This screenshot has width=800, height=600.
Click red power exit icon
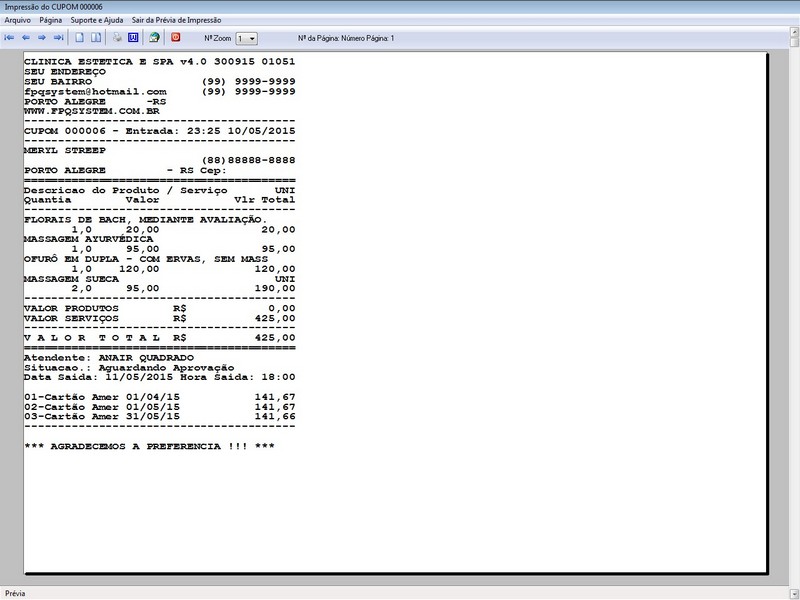(176, 37)
